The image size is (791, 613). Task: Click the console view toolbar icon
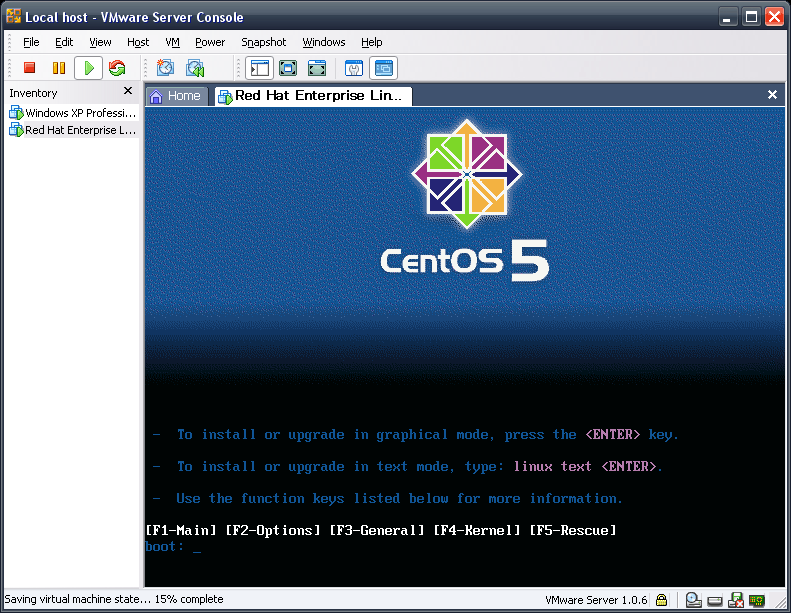click(x=383, y=68)
